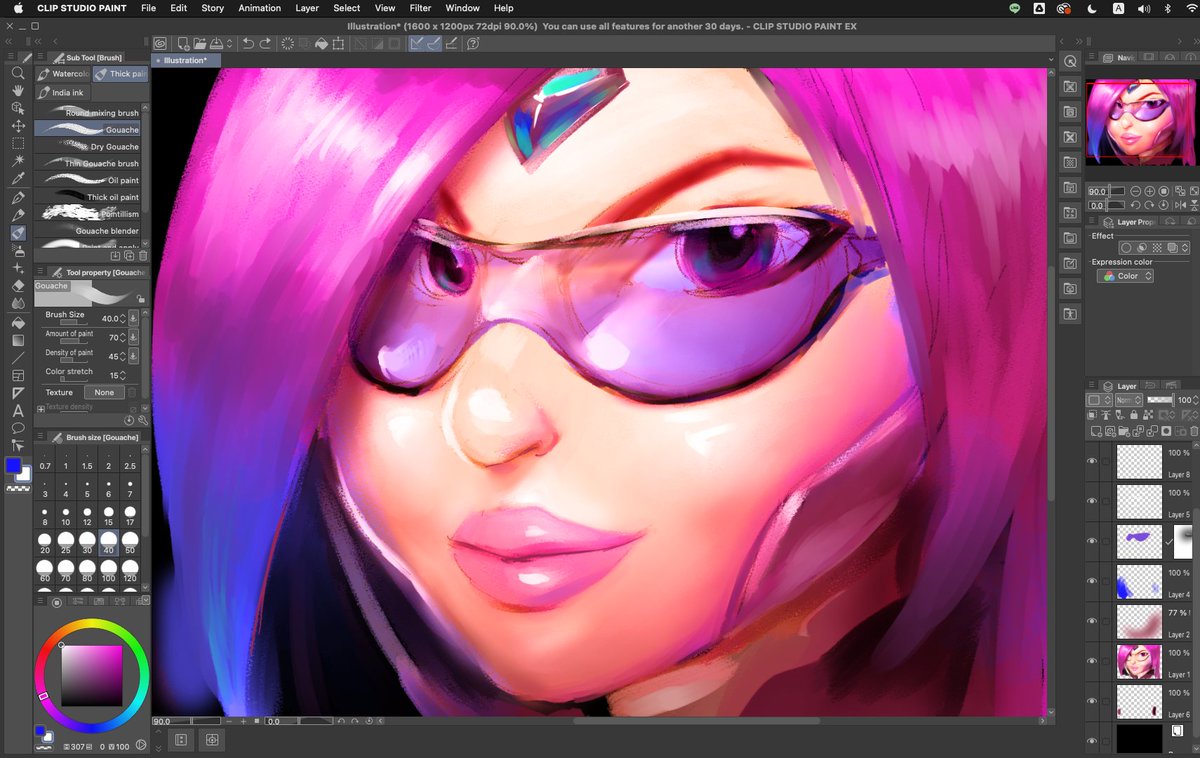Adjust the layer opacity slider

click(1159, 400)
